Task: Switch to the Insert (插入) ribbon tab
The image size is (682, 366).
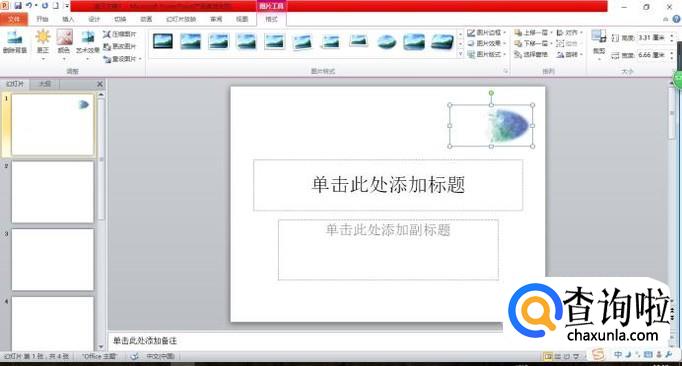Action: click(x=68, y=19)
